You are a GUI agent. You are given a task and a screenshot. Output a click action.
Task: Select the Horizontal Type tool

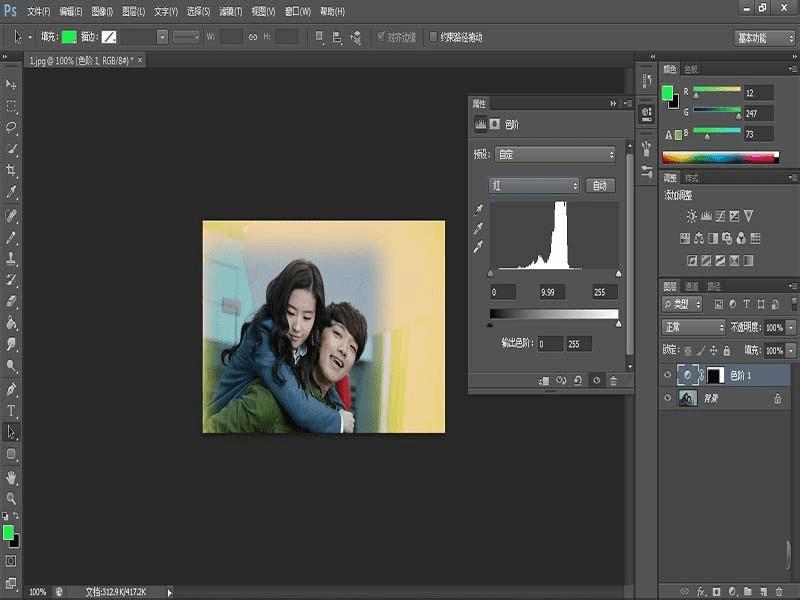click(x=12, y=411)
